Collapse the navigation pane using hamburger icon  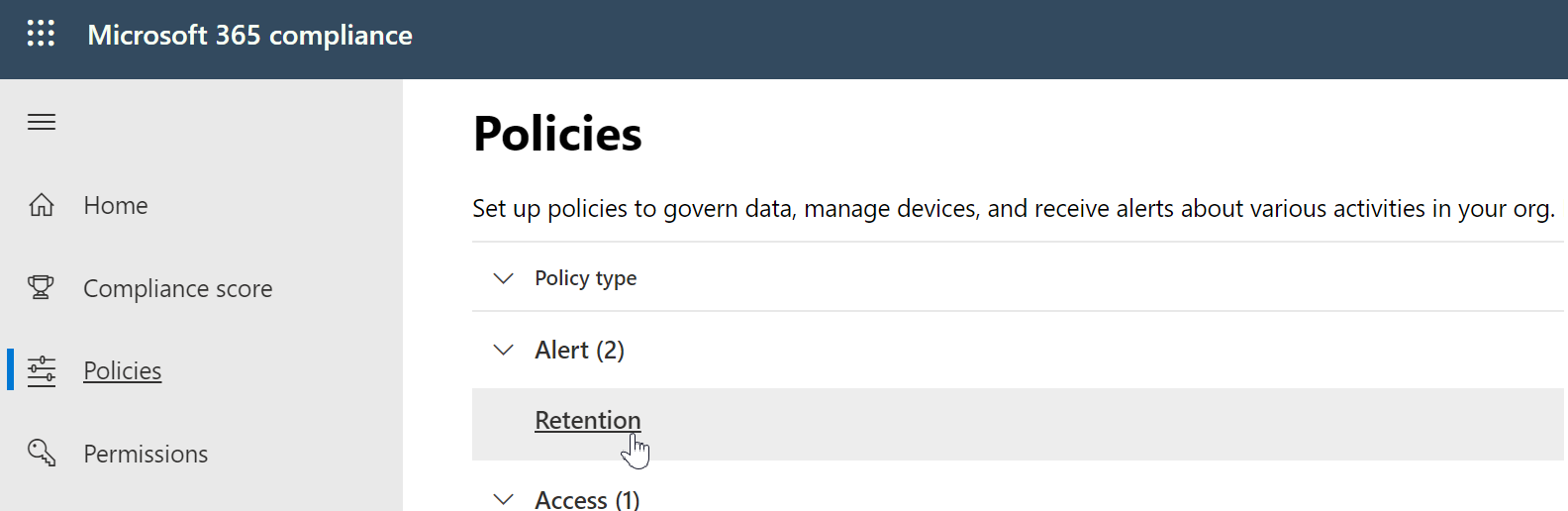[42, 122]
